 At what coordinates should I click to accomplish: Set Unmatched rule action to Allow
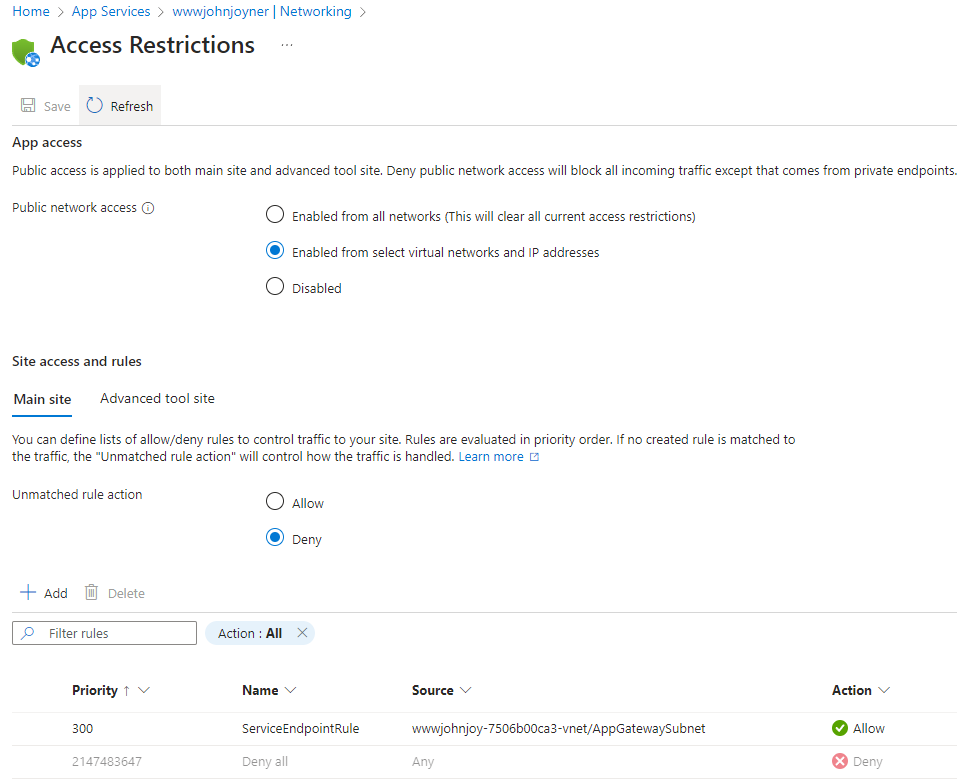point(275,502)
